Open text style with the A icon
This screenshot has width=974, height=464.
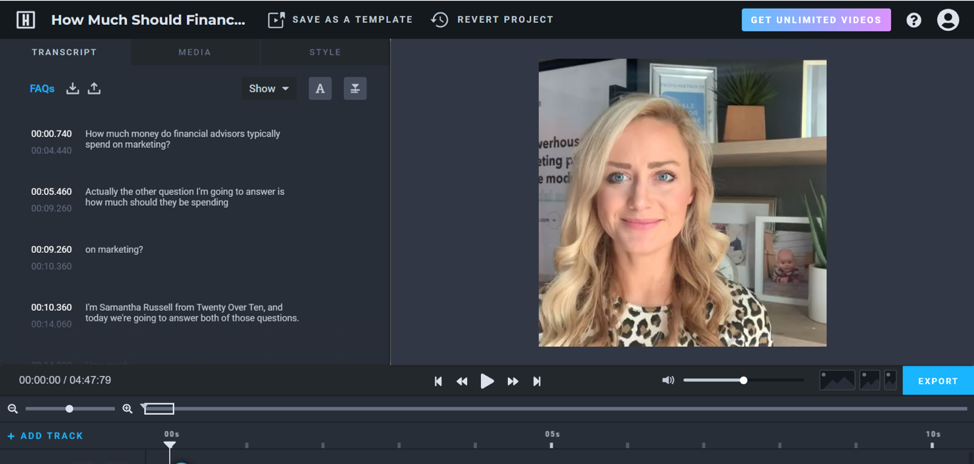(x=320, y=89)
